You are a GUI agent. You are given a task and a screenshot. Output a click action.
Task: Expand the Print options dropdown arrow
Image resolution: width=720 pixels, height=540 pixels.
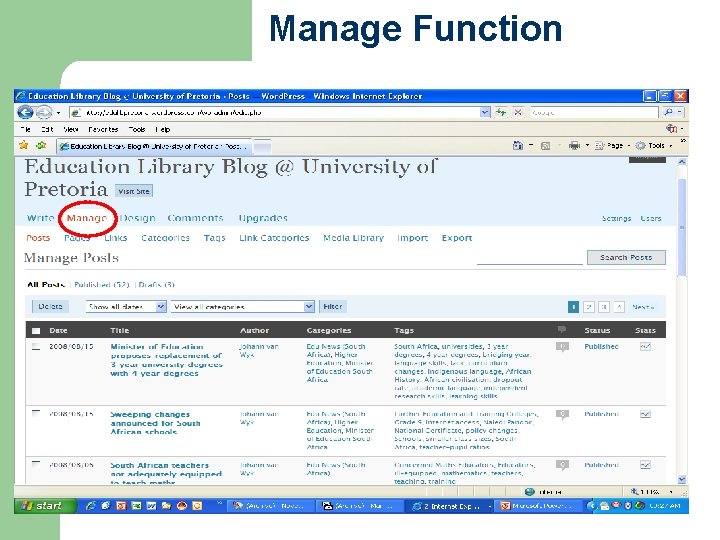pyautogui.click(x=587, y=146)
